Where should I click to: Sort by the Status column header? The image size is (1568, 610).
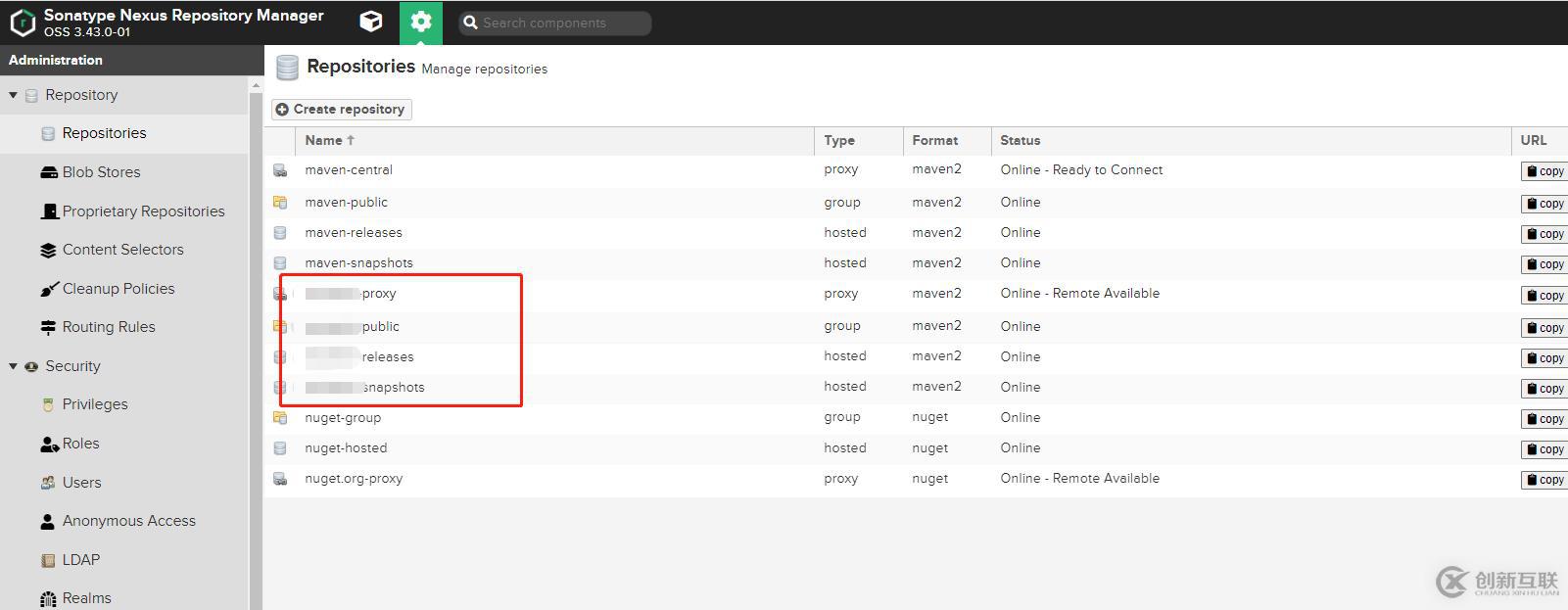(x=1251, y=141)
